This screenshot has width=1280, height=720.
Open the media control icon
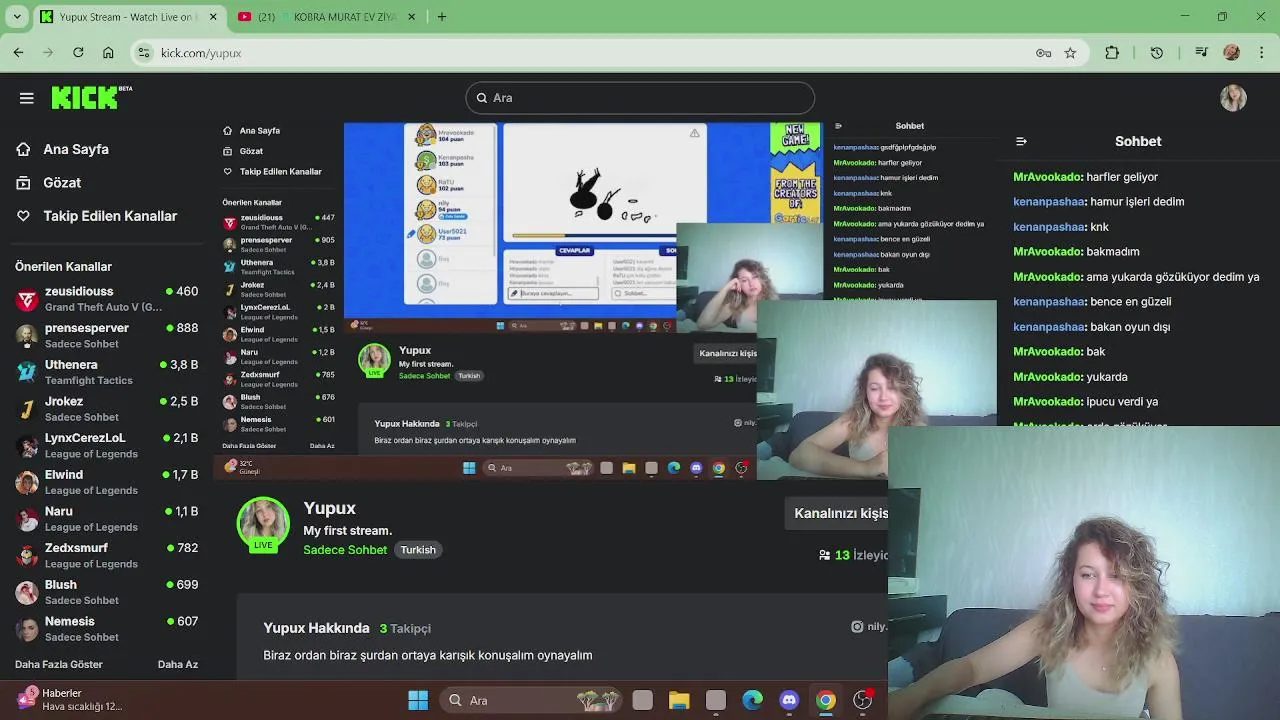[x=1202, y=53]
